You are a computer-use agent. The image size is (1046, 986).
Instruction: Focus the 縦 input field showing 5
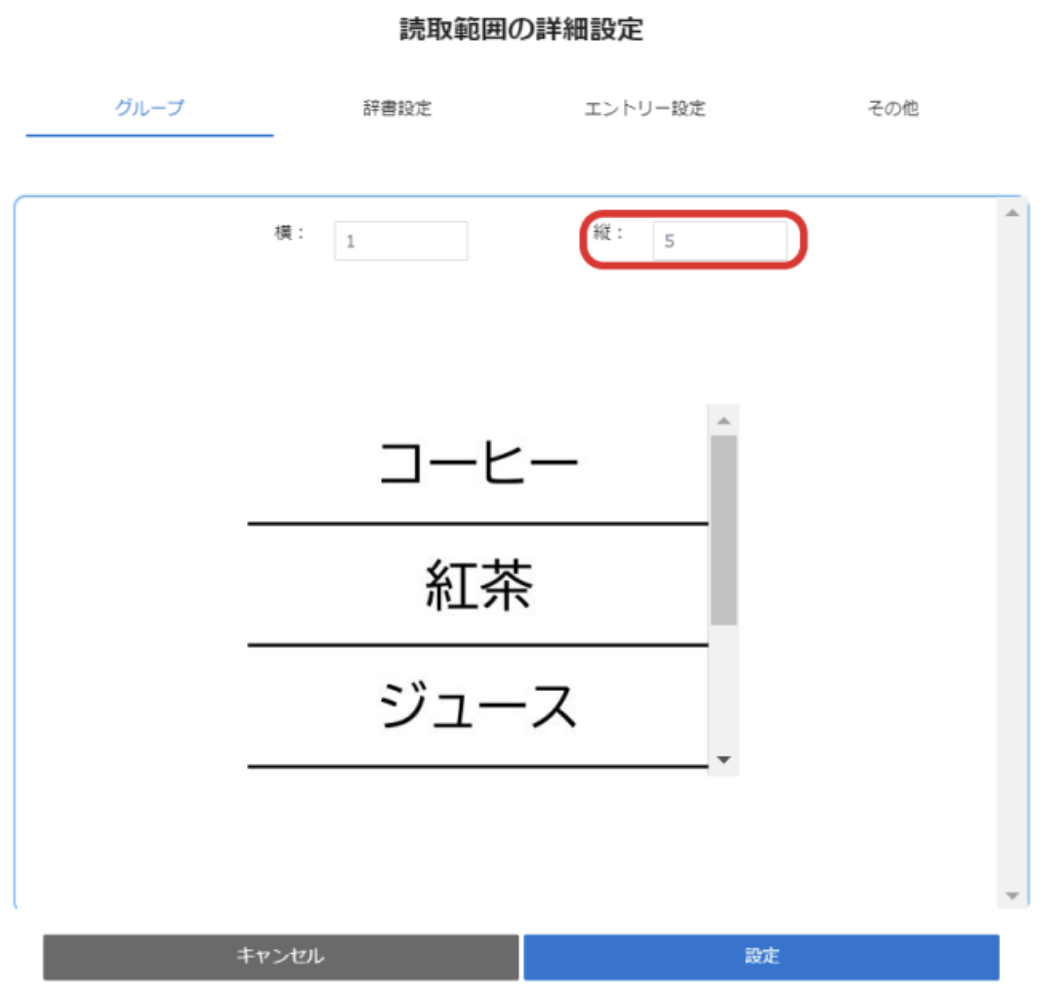[719, 241]
